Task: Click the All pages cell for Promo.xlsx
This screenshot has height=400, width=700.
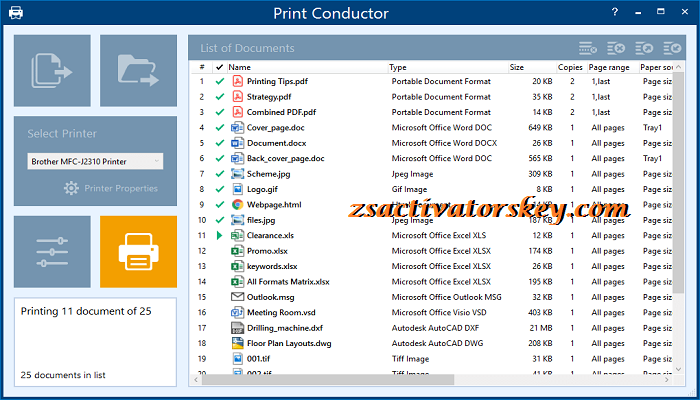Action: (608, 251)
